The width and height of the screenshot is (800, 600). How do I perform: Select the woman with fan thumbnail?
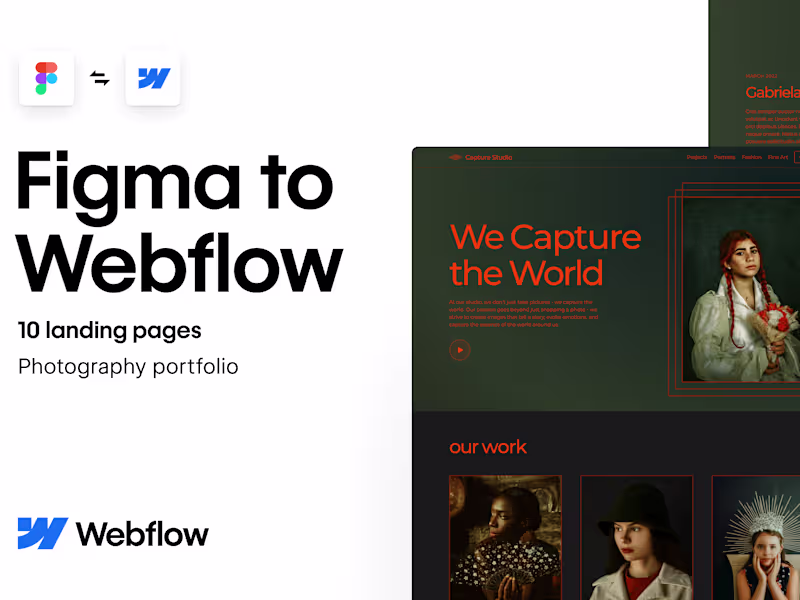pyautogui.click(x=505, y=538)
